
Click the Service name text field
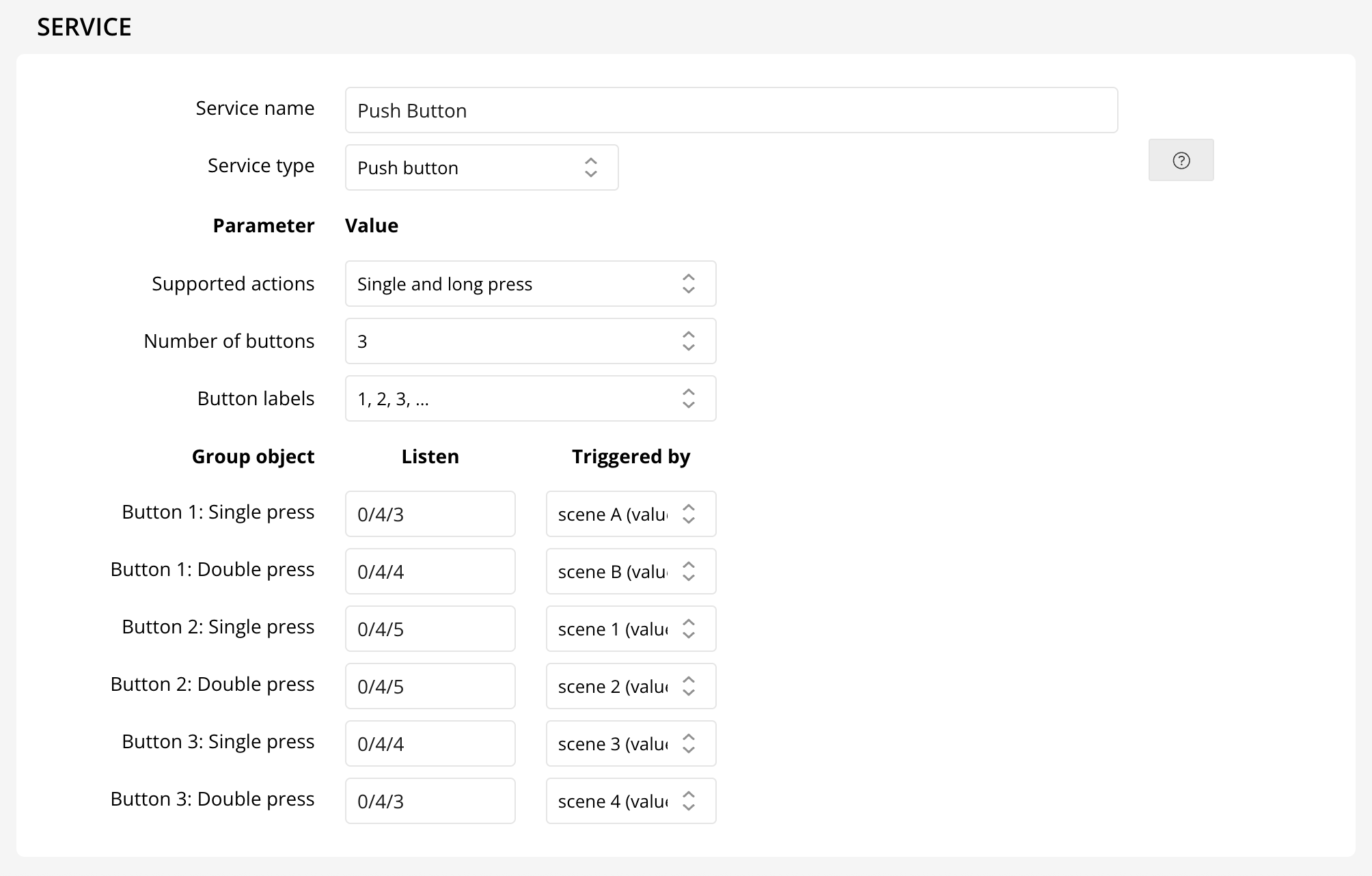(731, 110)
